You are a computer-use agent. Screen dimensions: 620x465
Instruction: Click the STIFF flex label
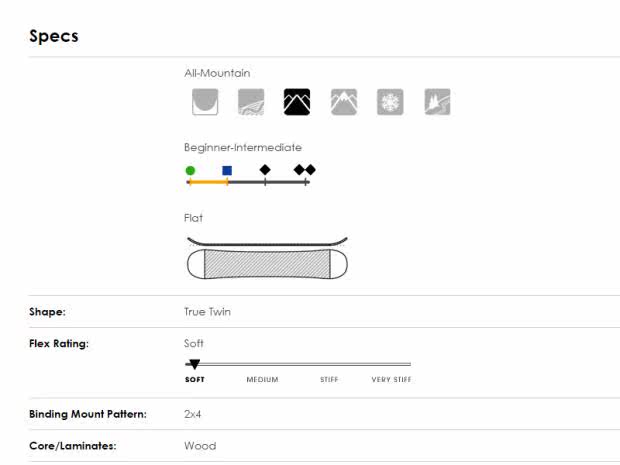pyautogui.click(x=329, y=380)
